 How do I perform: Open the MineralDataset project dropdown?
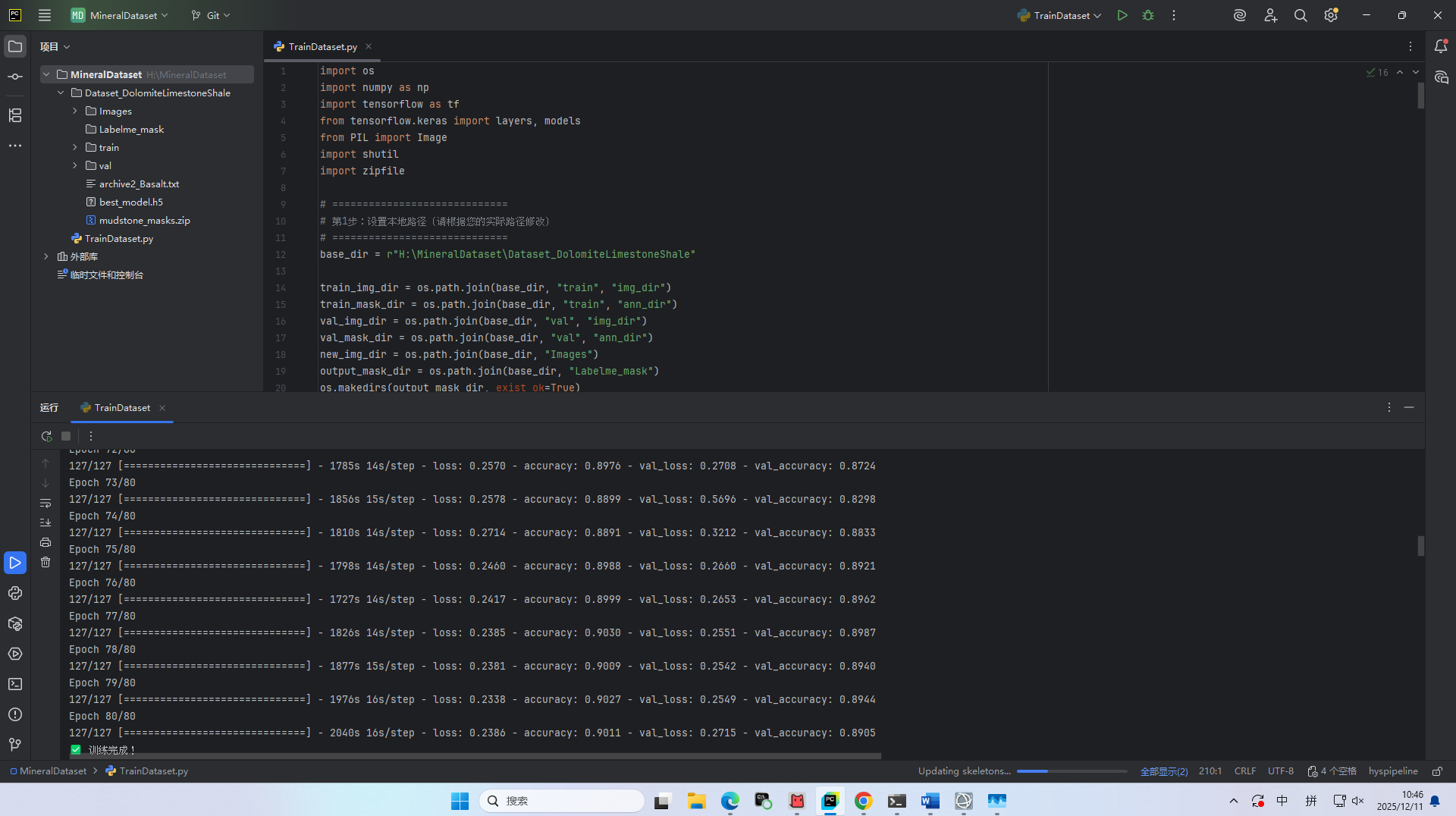point(120,15)
